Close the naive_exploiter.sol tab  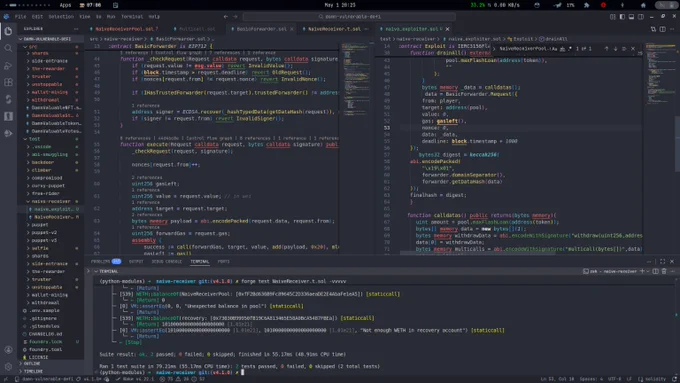click(x=447, y=29)
